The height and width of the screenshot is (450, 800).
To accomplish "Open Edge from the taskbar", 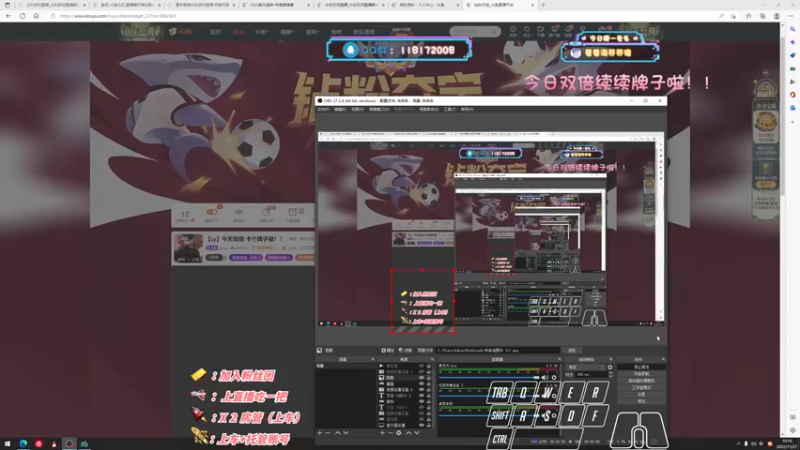I will pyautogui.click(x=23, y=444).
